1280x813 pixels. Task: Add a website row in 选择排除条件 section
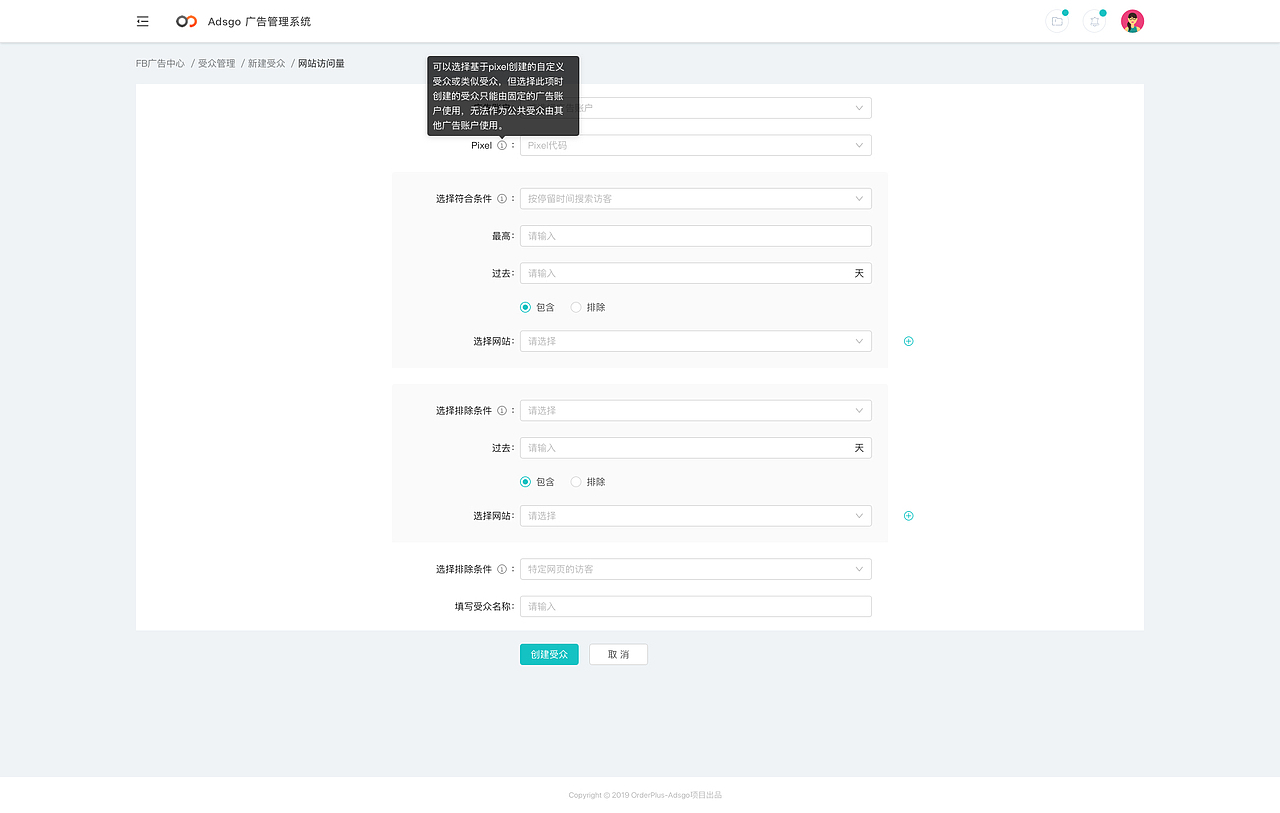908,516
